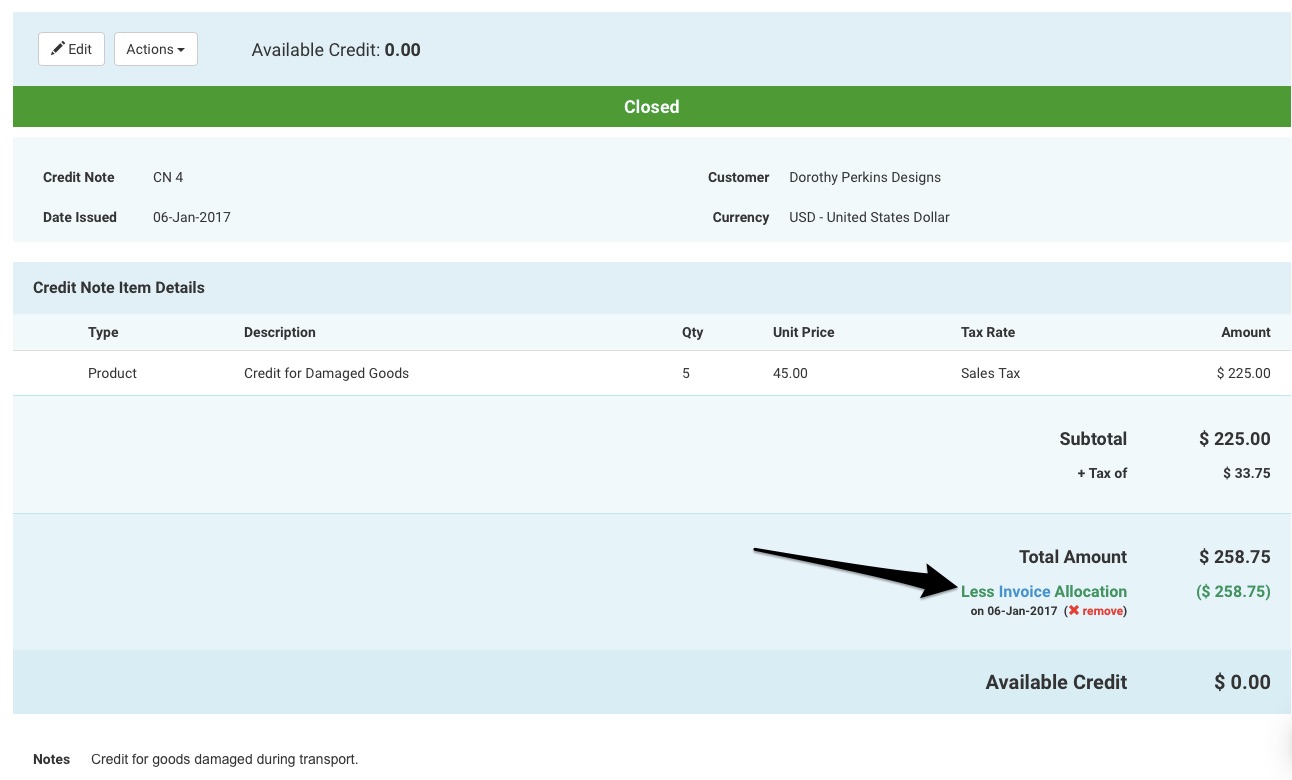1292x780 pixels.
Task: Click the Qty column header
Action: coord(693,332)
